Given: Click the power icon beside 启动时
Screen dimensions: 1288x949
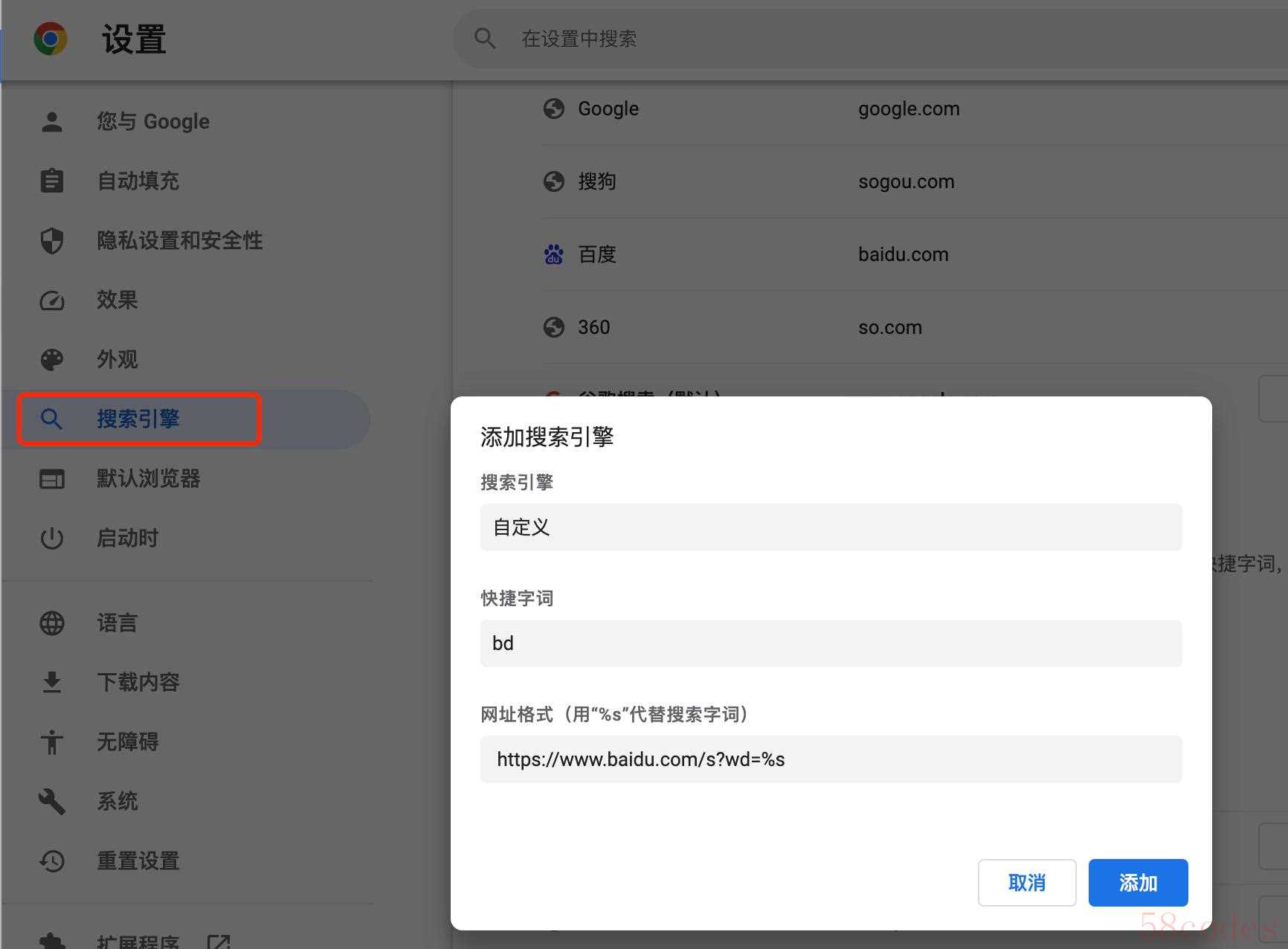Looking at the screenshot, I should tap(52, 538).
